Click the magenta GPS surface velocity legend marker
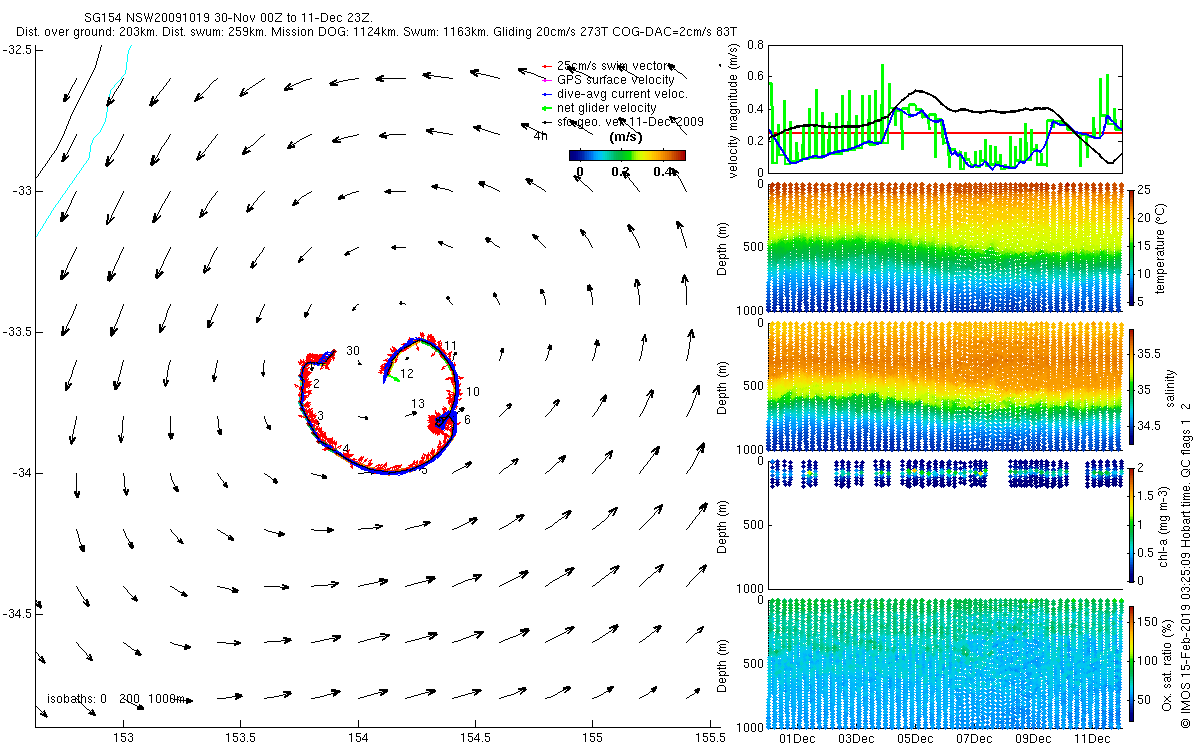 pos(547,79)
